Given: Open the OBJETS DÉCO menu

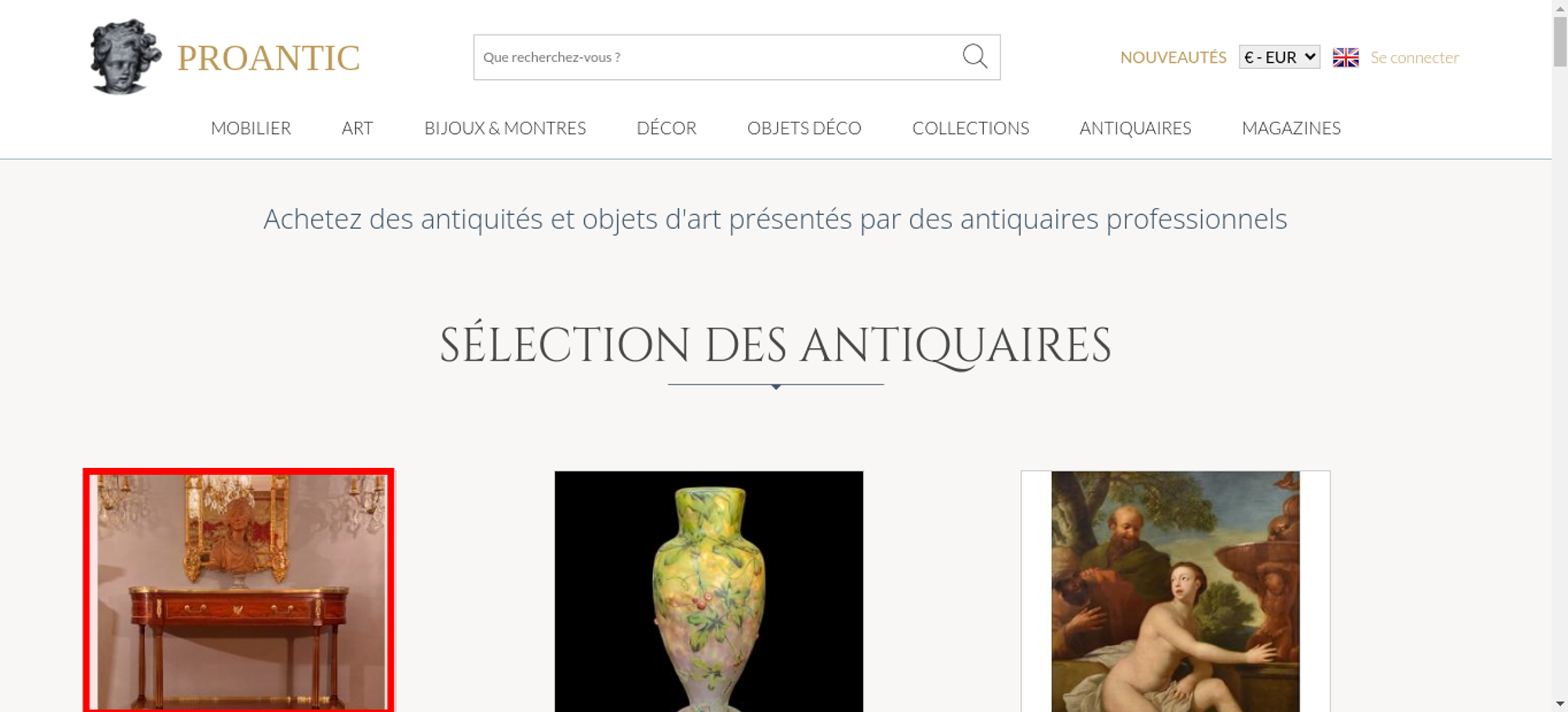Looking at the screenshot, I should tap(804, 128).
